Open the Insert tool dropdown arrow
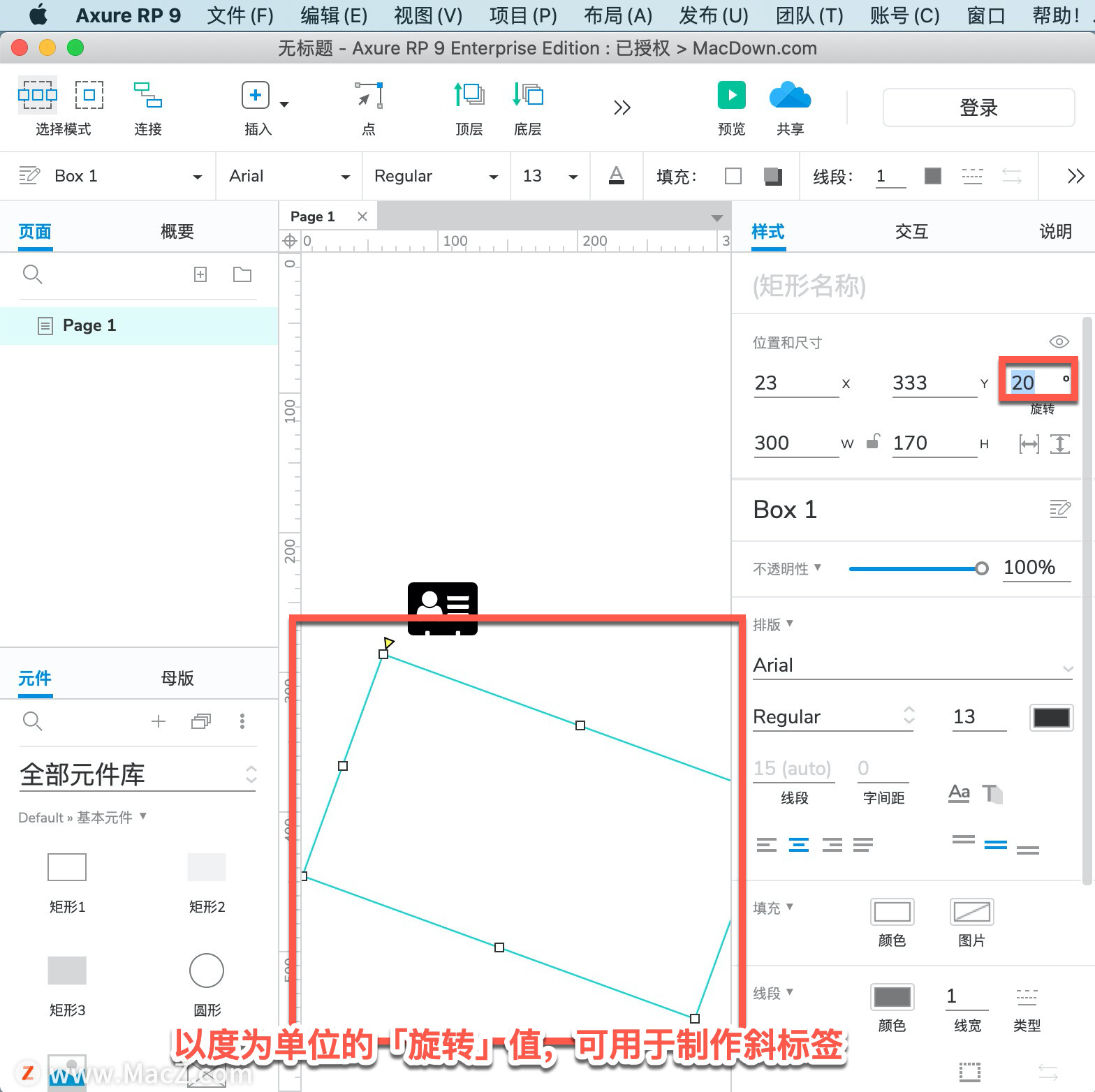The height and width of the screenshot is (1092, 1095). (284, 104)
